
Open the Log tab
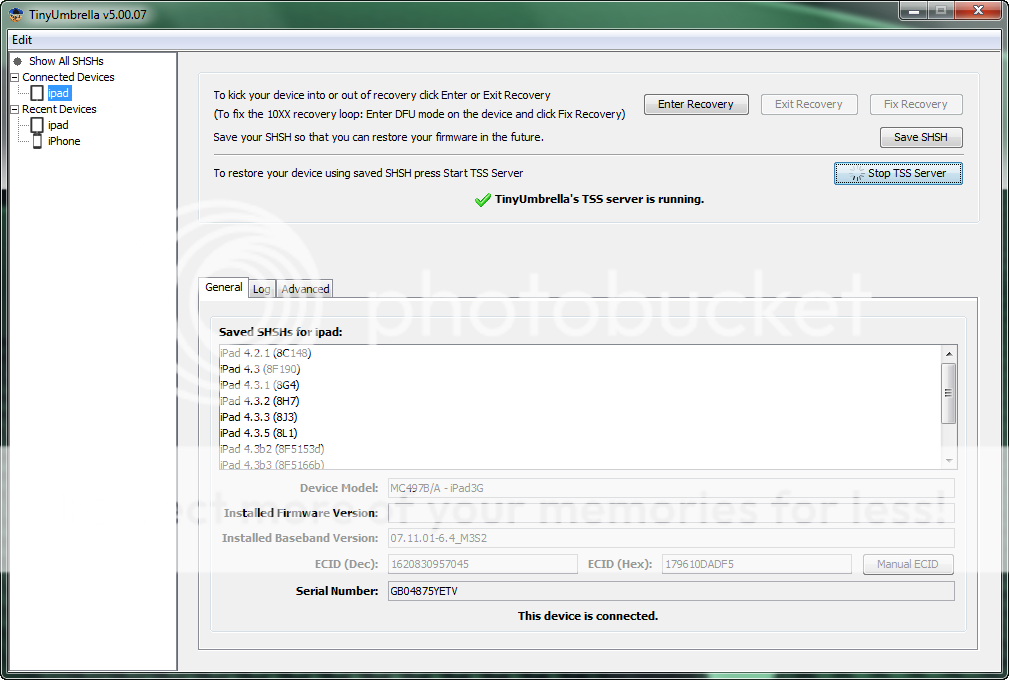point(261,289)
